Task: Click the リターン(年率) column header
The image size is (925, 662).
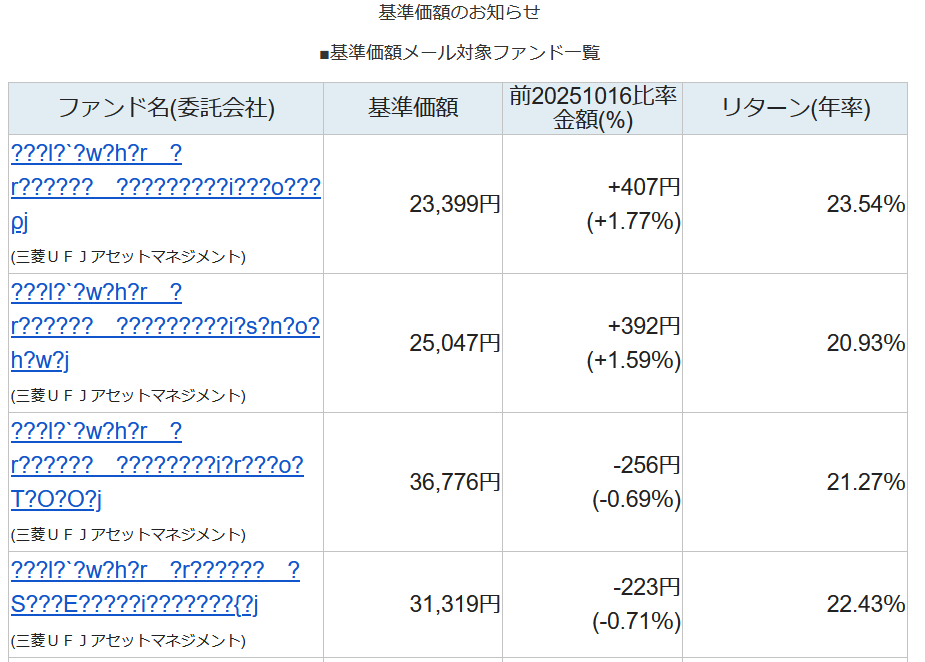Action: click(x=795, y=108)
